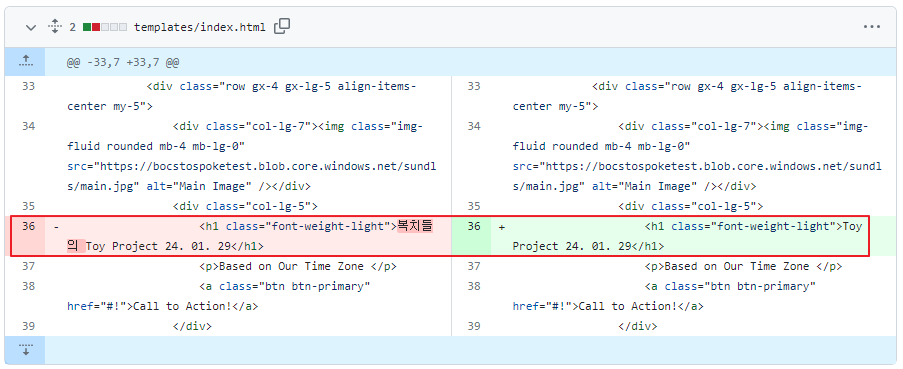Select right side line number 33

[x=474, y=86]
